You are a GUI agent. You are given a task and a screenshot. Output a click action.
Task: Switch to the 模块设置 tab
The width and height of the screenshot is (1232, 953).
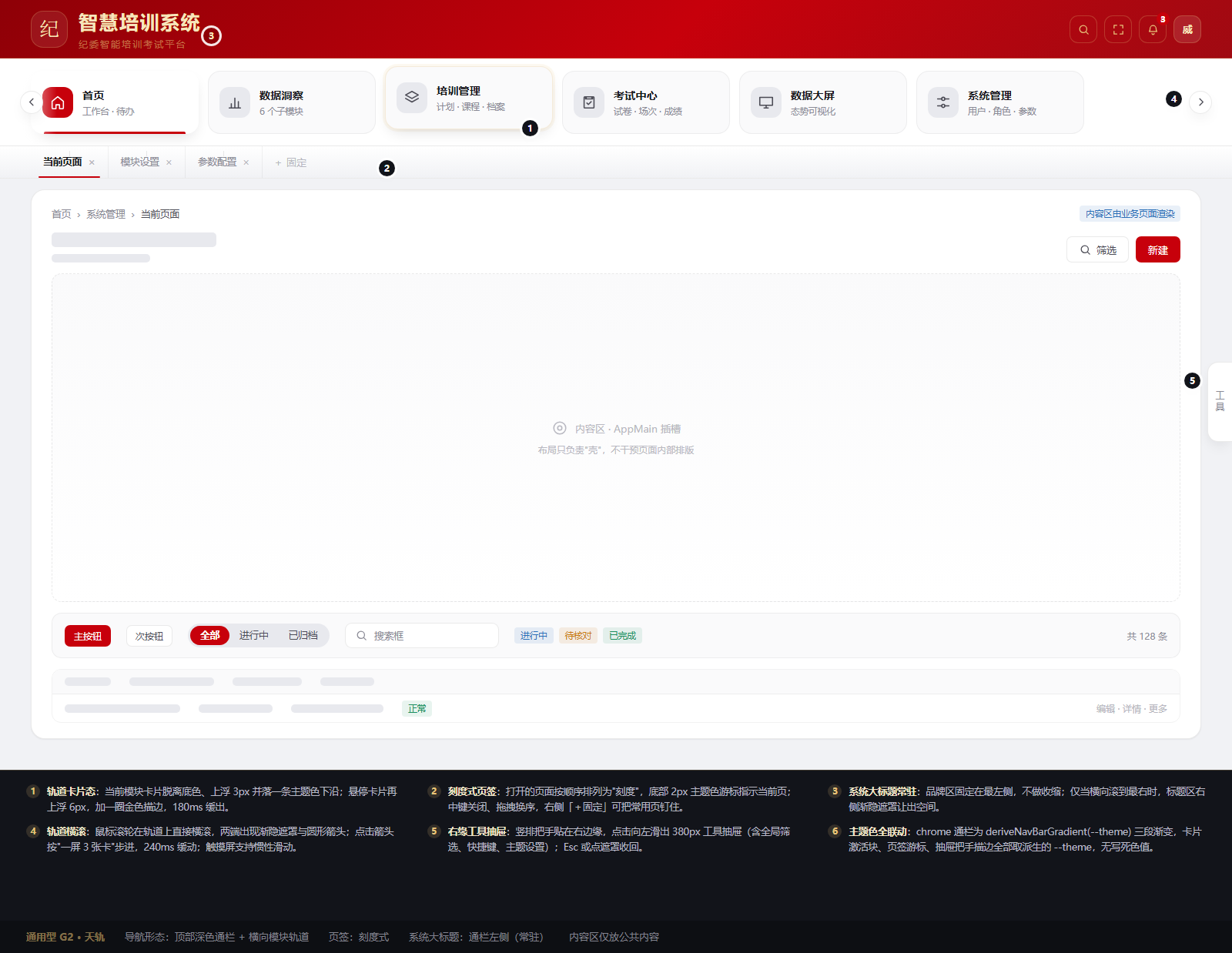[x=140, y=162]
